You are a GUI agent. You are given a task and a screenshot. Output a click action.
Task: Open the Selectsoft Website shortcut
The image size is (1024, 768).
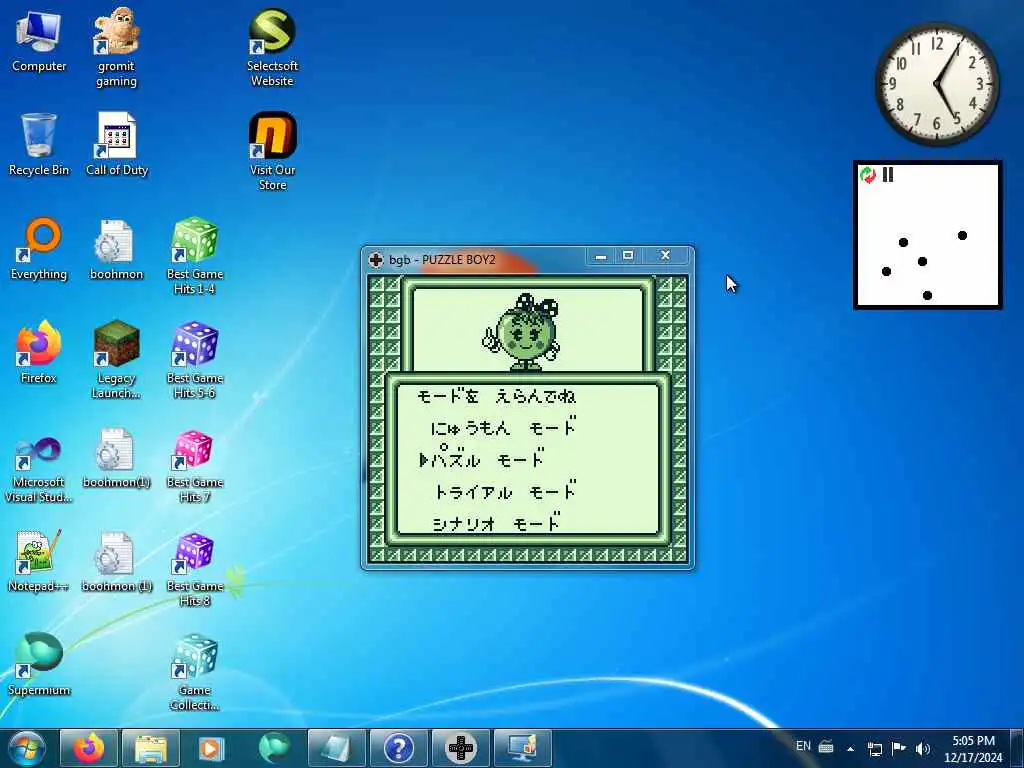(x=272, y=48)
